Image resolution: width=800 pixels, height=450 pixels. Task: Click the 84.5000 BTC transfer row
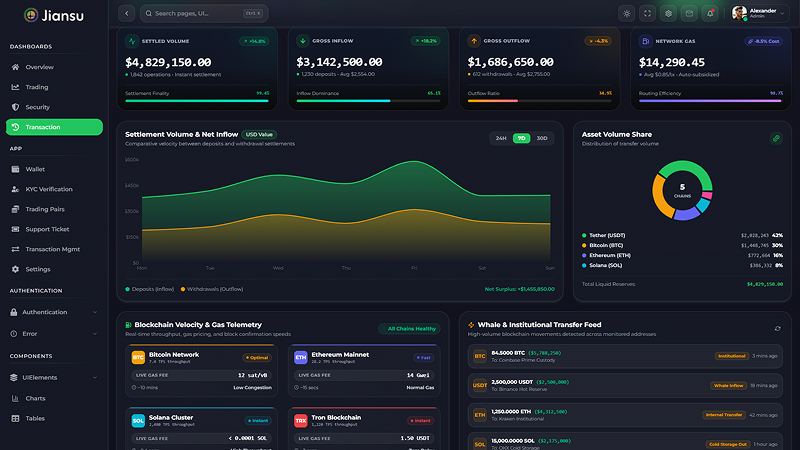[625, 356]
